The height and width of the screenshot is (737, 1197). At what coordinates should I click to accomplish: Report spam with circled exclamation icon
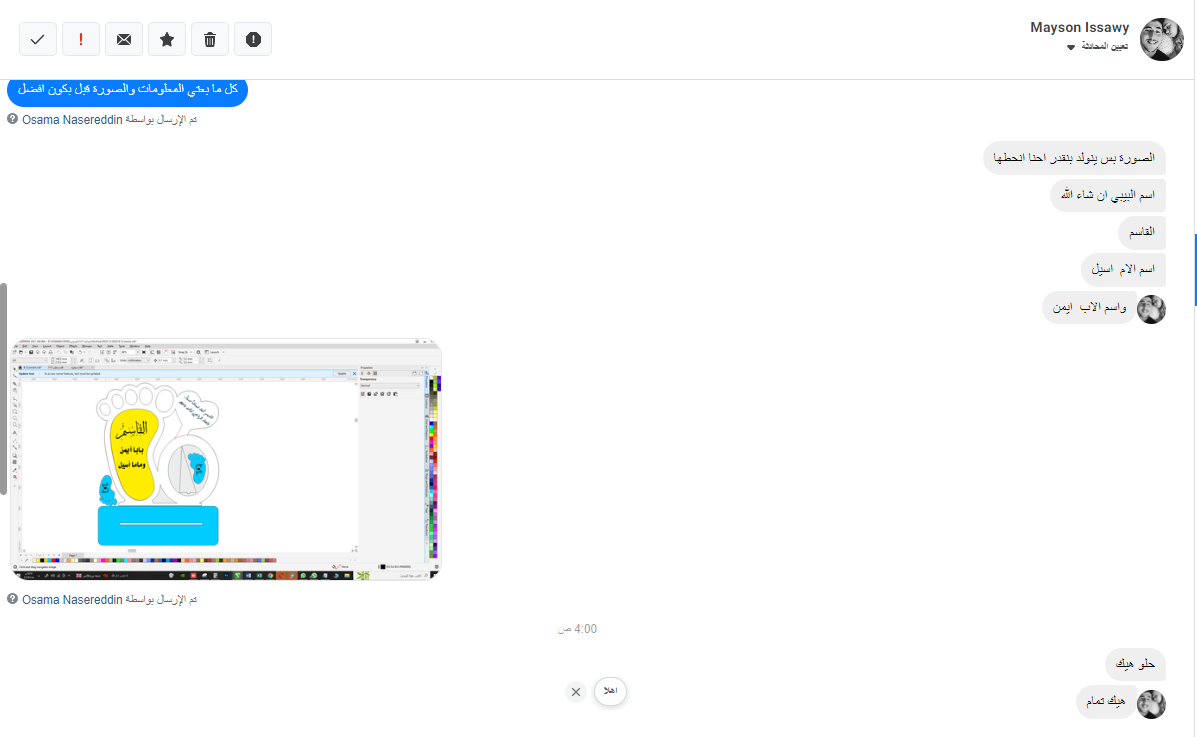(253, 39)
